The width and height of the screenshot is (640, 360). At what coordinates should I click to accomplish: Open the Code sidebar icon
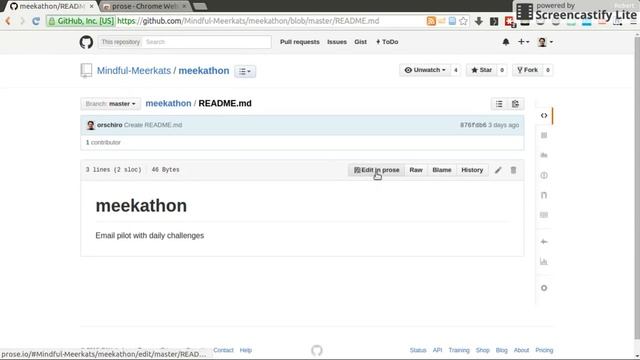544,116
